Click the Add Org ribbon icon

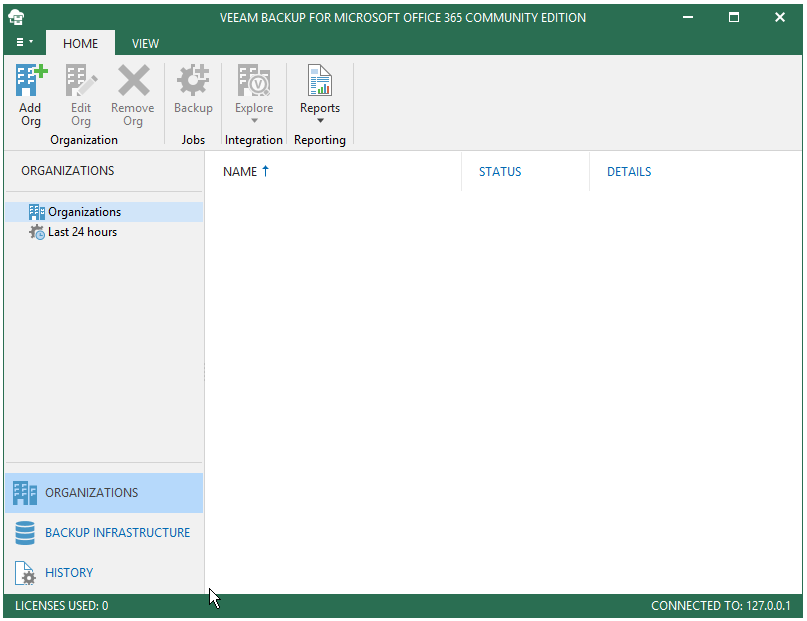point(31,80)
